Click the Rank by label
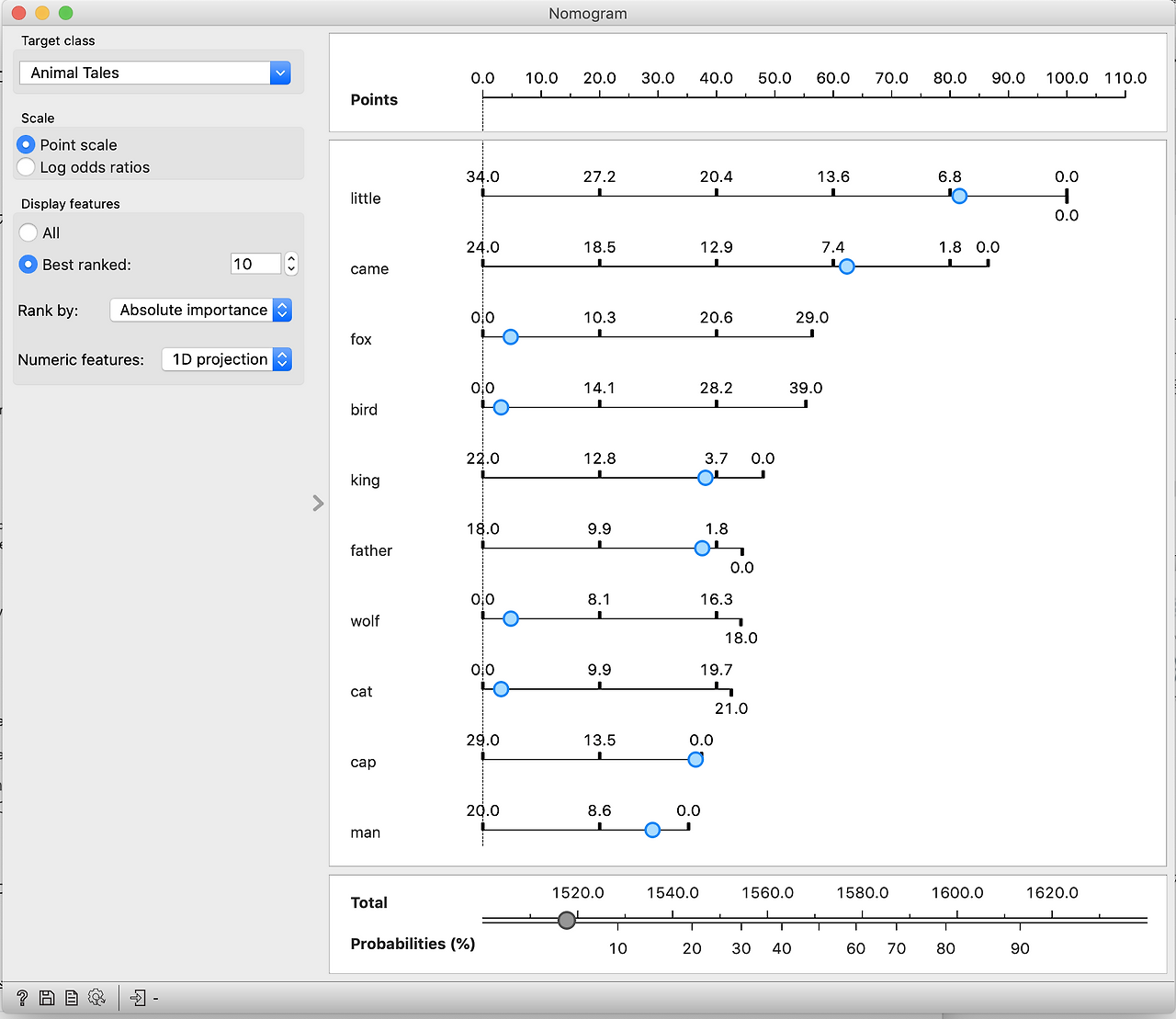Viewport: 1176px width, 1019px height. coord(48,311)
